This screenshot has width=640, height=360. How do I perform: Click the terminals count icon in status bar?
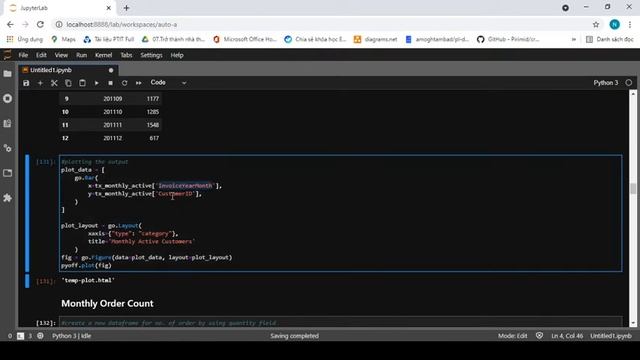(20, 336)
